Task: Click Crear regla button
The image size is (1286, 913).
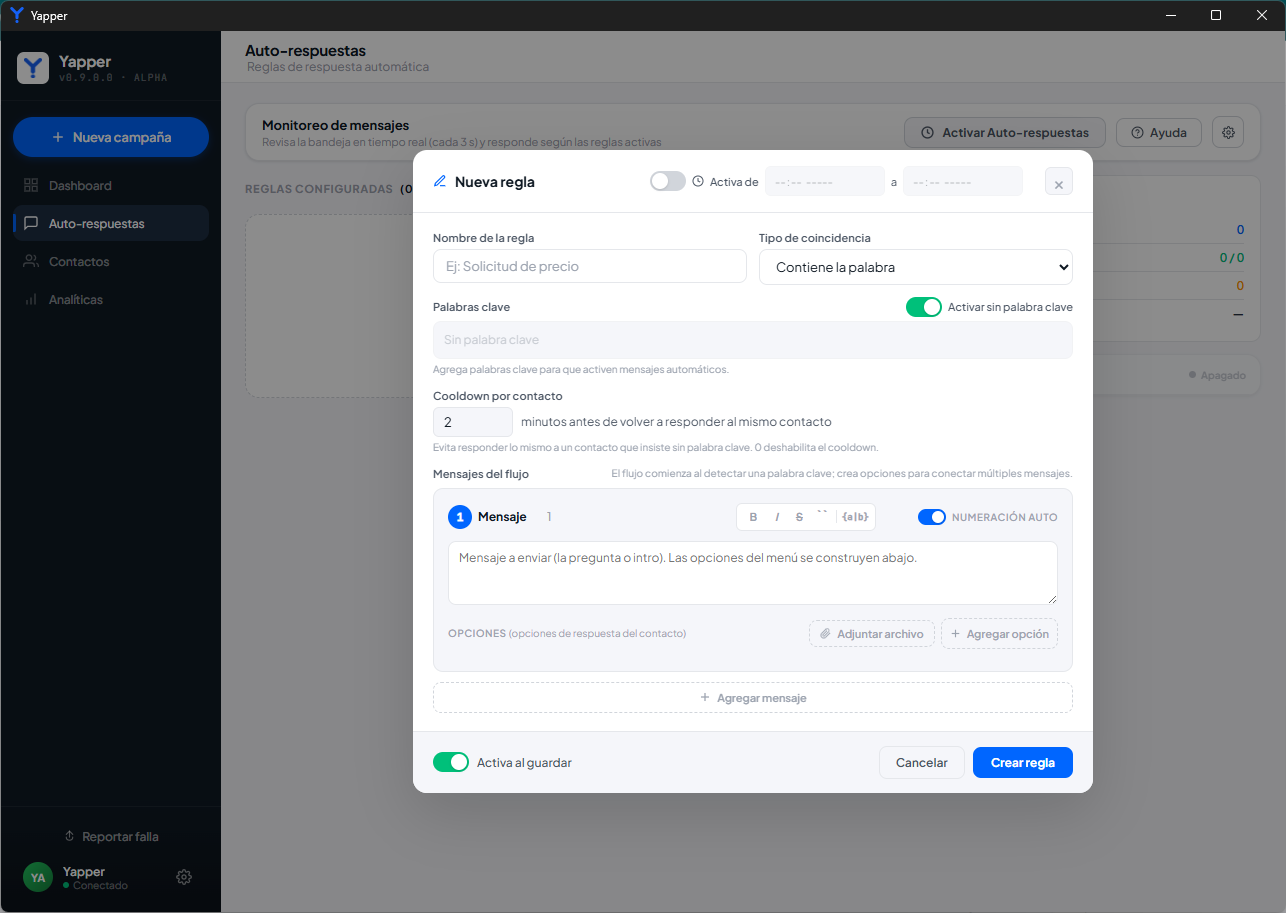Action: pyautogui.click(x=1023, y=762)
